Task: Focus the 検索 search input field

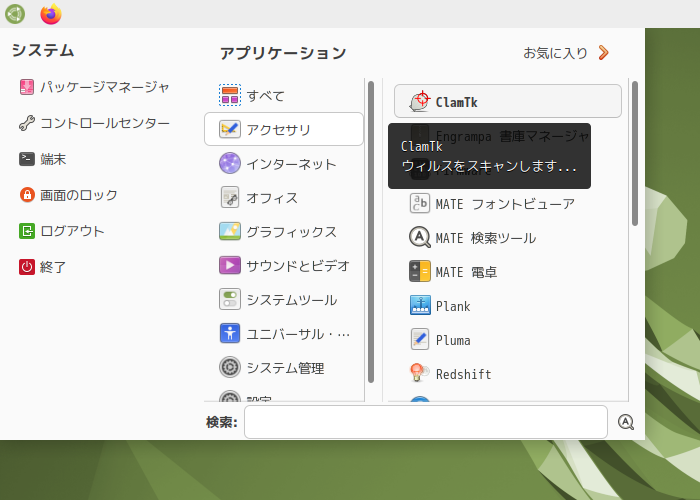Action: [426, 422]
